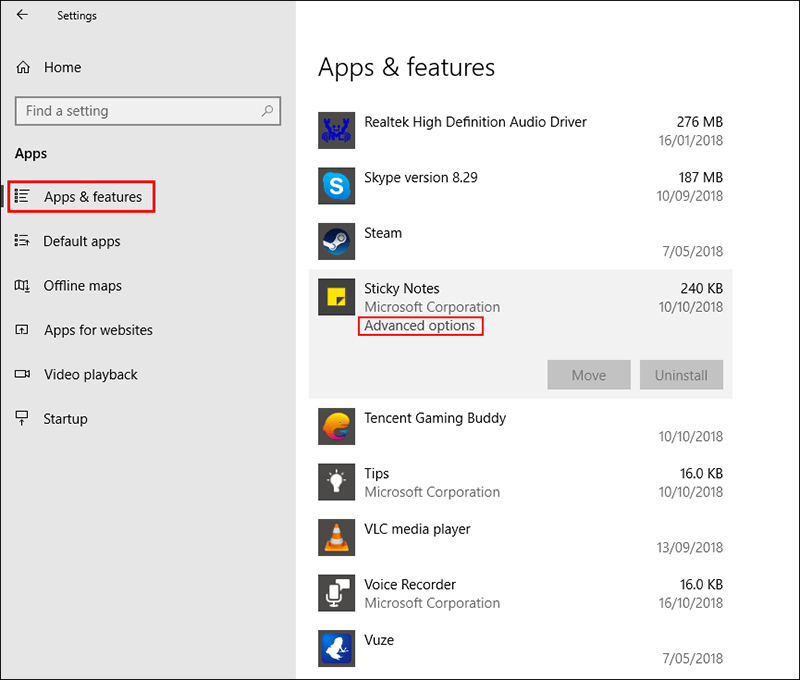Click the Sticky Notes app name
800x680 pixels.
click(x=402, y=288)
